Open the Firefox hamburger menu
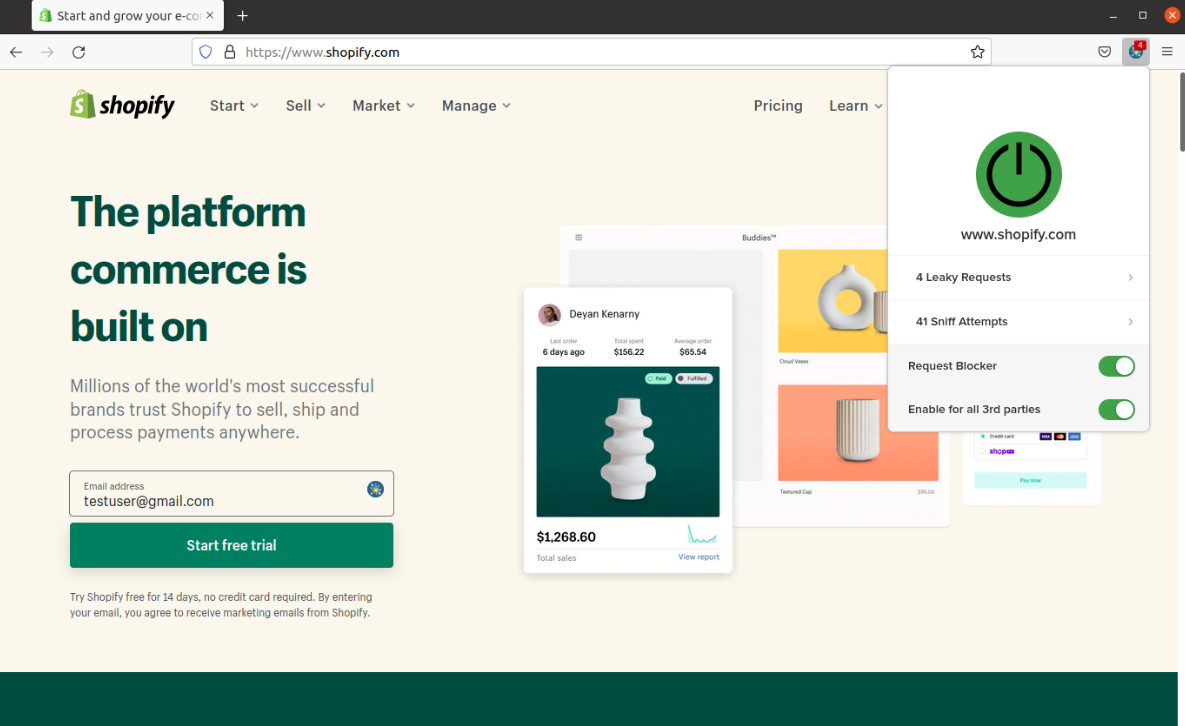 point(1167,51)
